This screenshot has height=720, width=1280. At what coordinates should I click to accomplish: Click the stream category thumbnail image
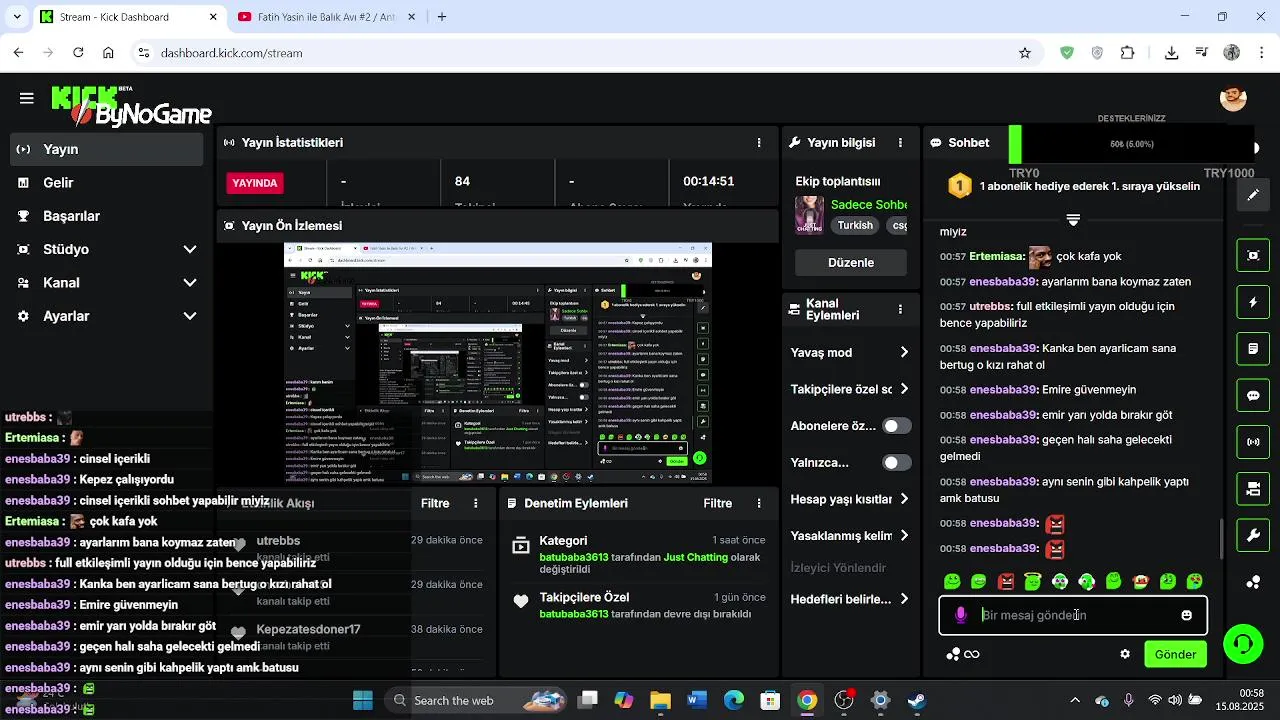[809, 215]
